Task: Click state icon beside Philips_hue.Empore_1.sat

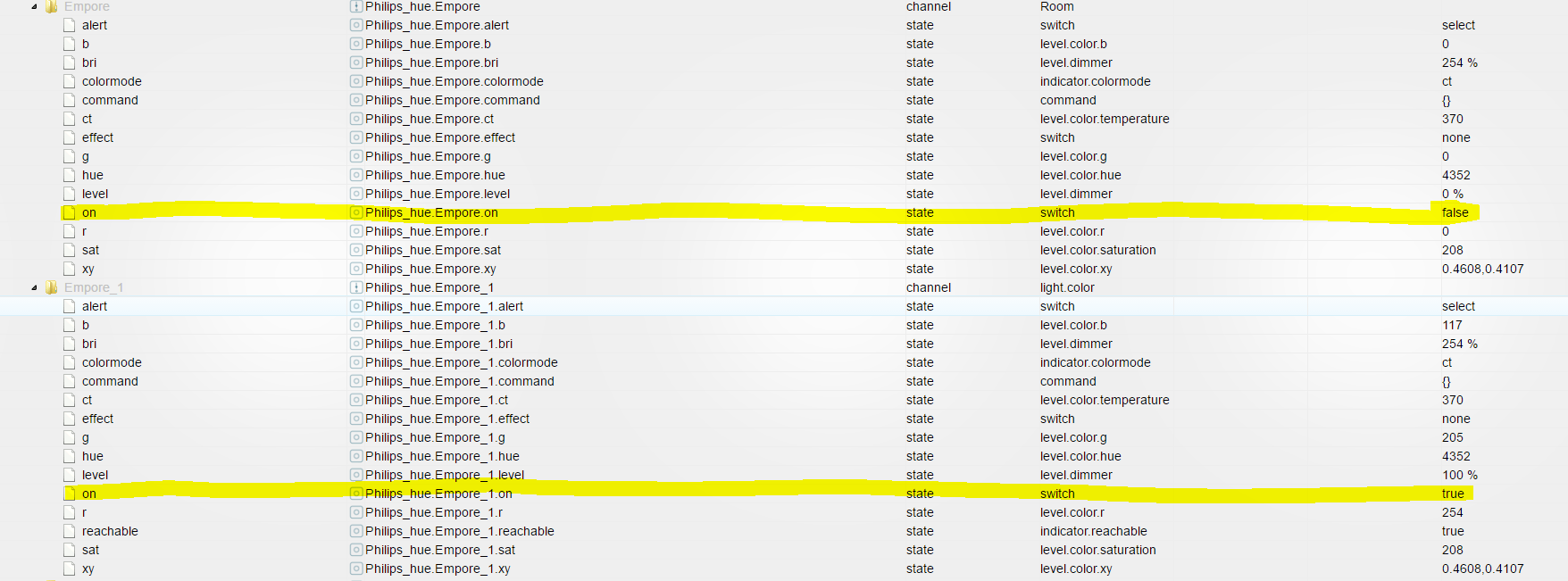Action: (356, 550)
